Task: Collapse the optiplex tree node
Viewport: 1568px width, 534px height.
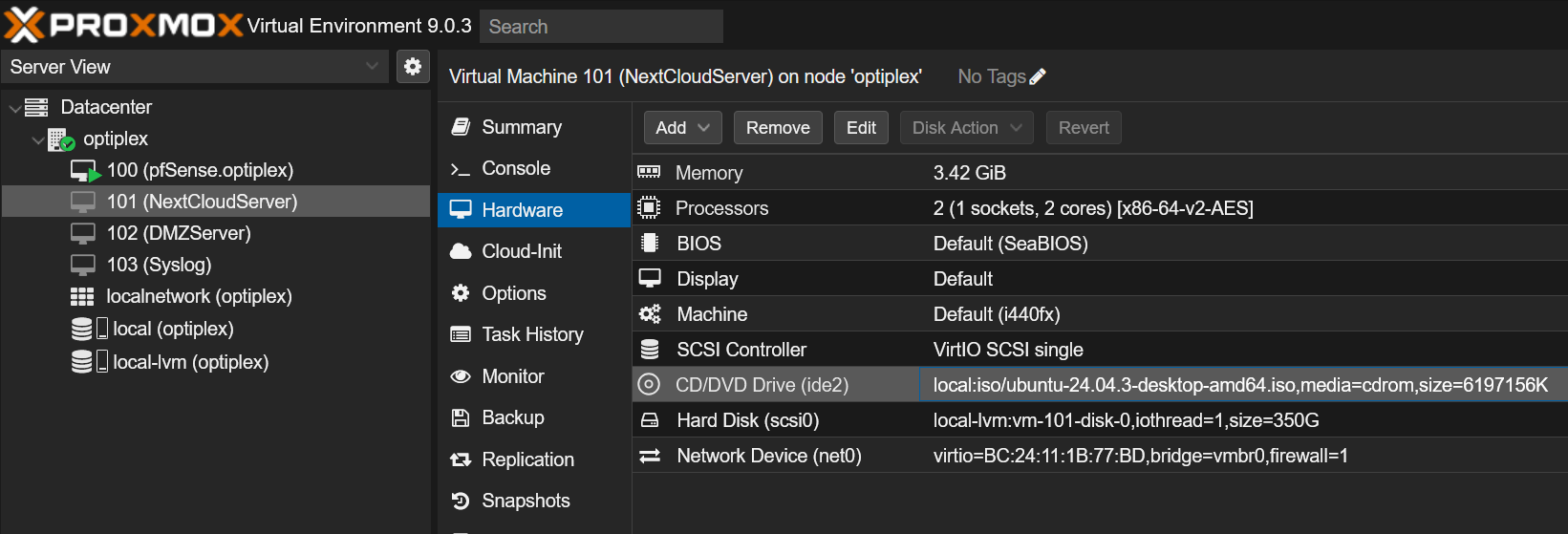Action: 38,140
